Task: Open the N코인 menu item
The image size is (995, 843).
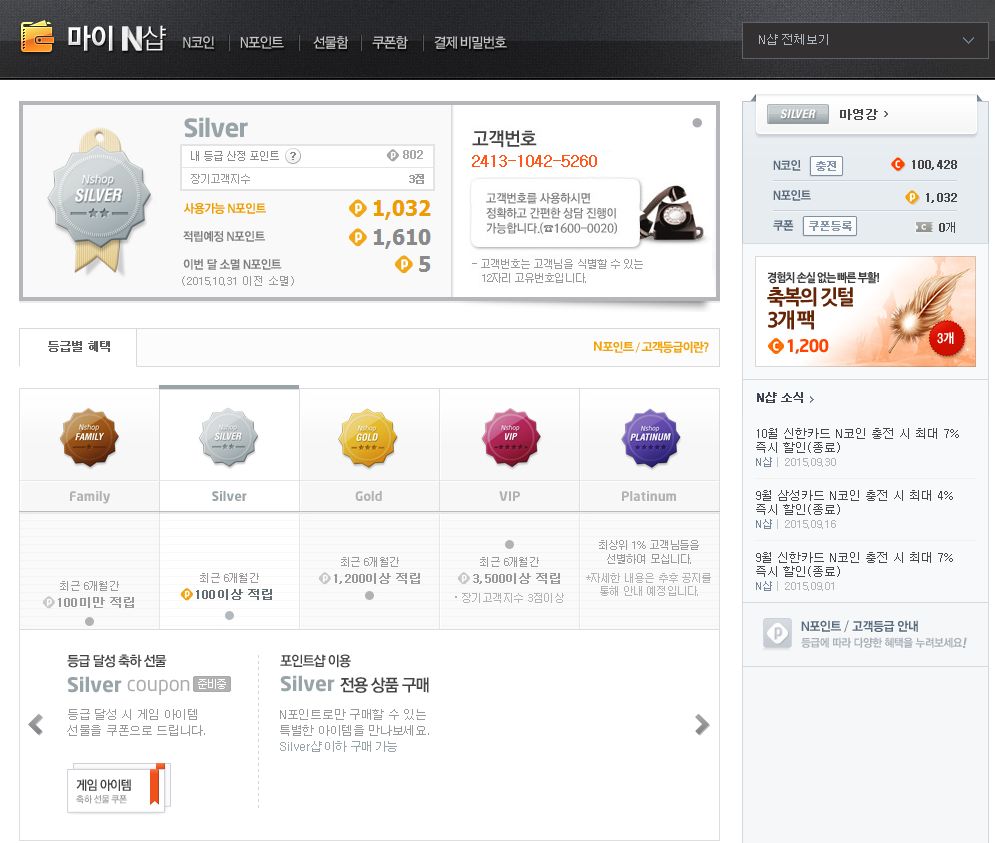Action: 198,42
